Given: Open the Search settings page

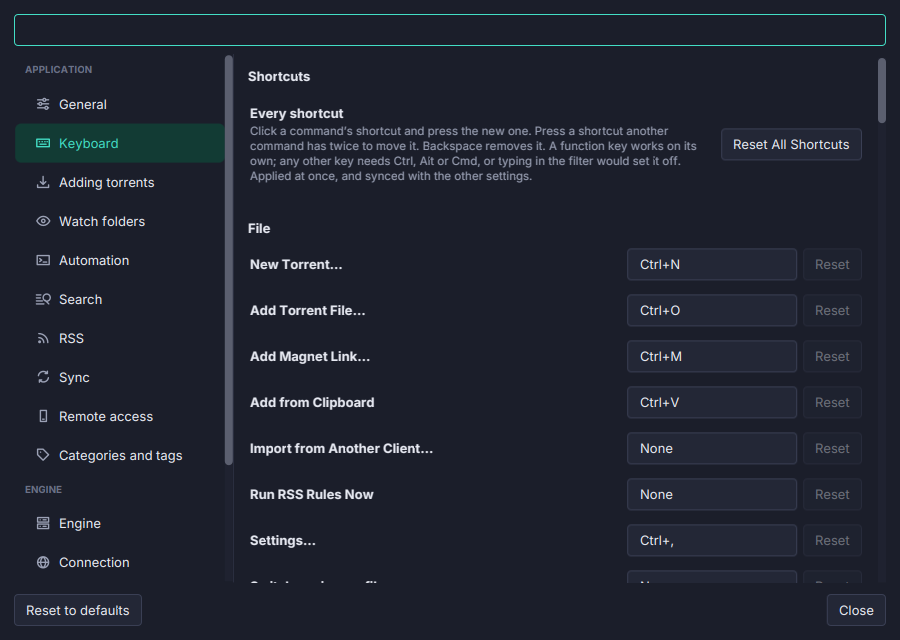Looking at the screenshot, I should (119, 299).
